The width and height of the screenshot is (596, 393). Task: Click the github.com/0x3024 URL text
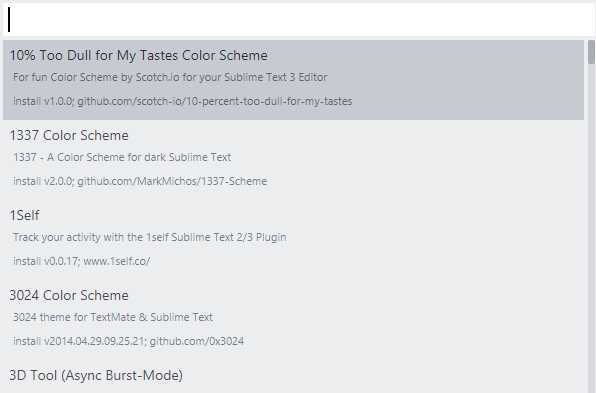point(197,341)
